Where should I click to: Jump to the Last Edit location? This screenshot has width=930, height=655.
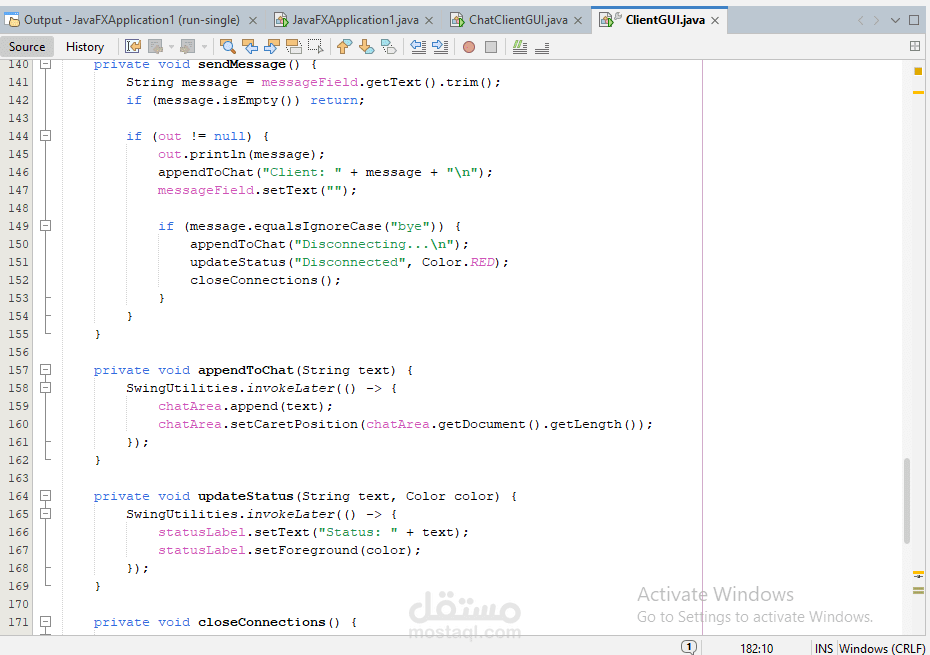pyautogui.click(x=133, y=46)
